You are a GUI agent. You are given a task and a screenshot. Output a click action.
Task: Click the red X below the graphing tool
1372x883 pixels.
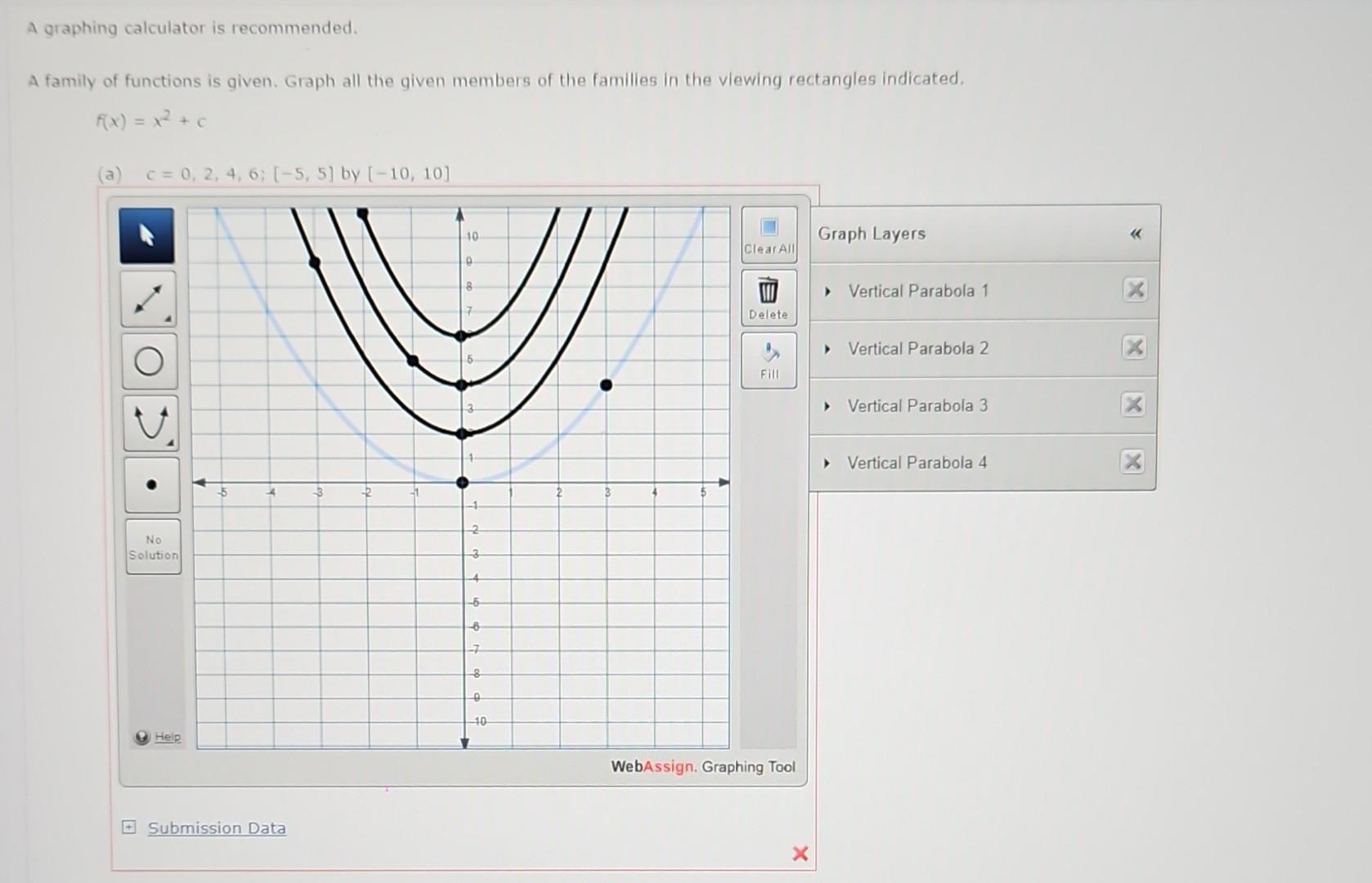pyautogui.click(x=800, y=854)
